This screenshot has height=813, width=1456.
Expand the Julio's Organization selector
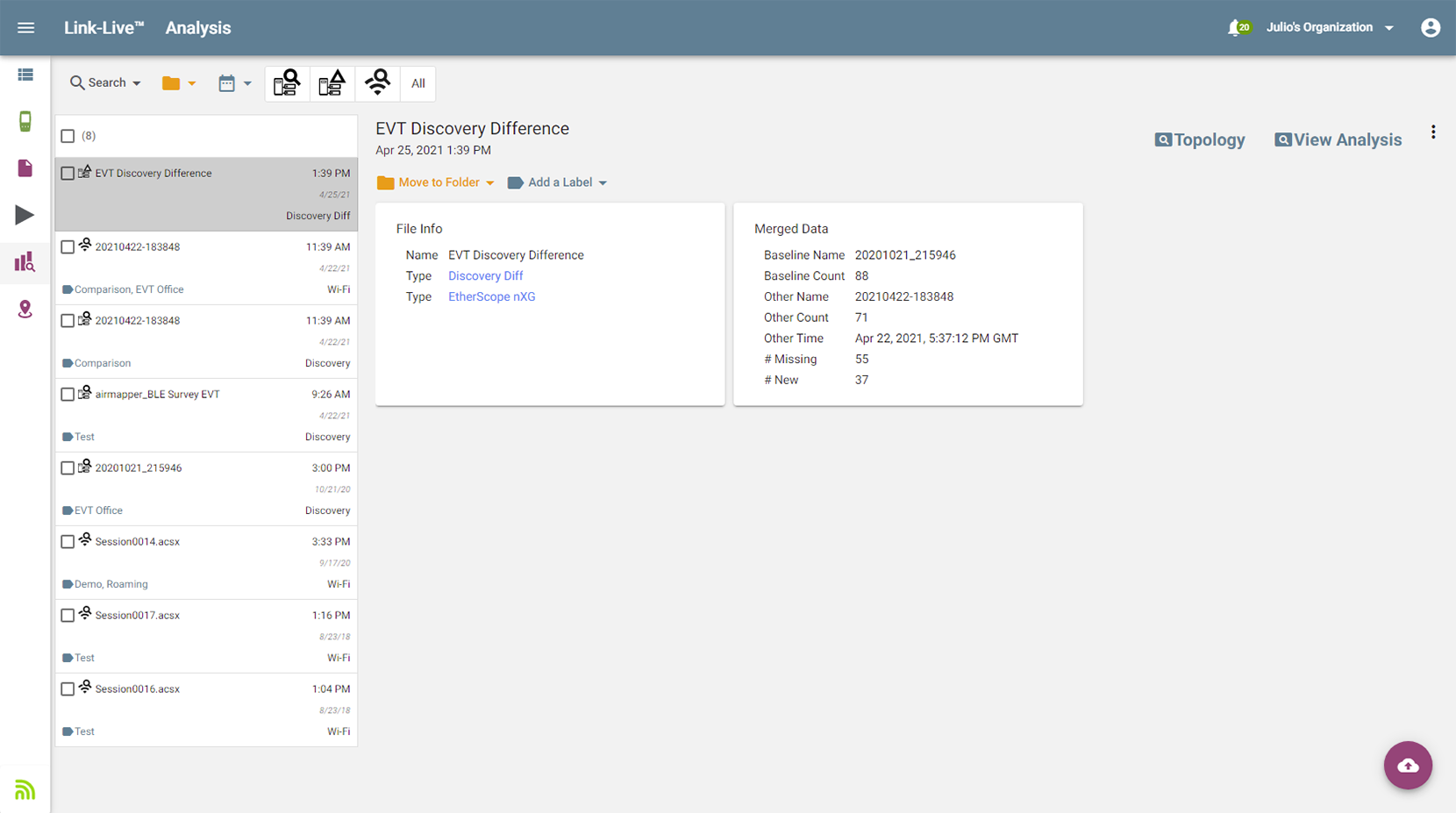(x=1330, y=27)
